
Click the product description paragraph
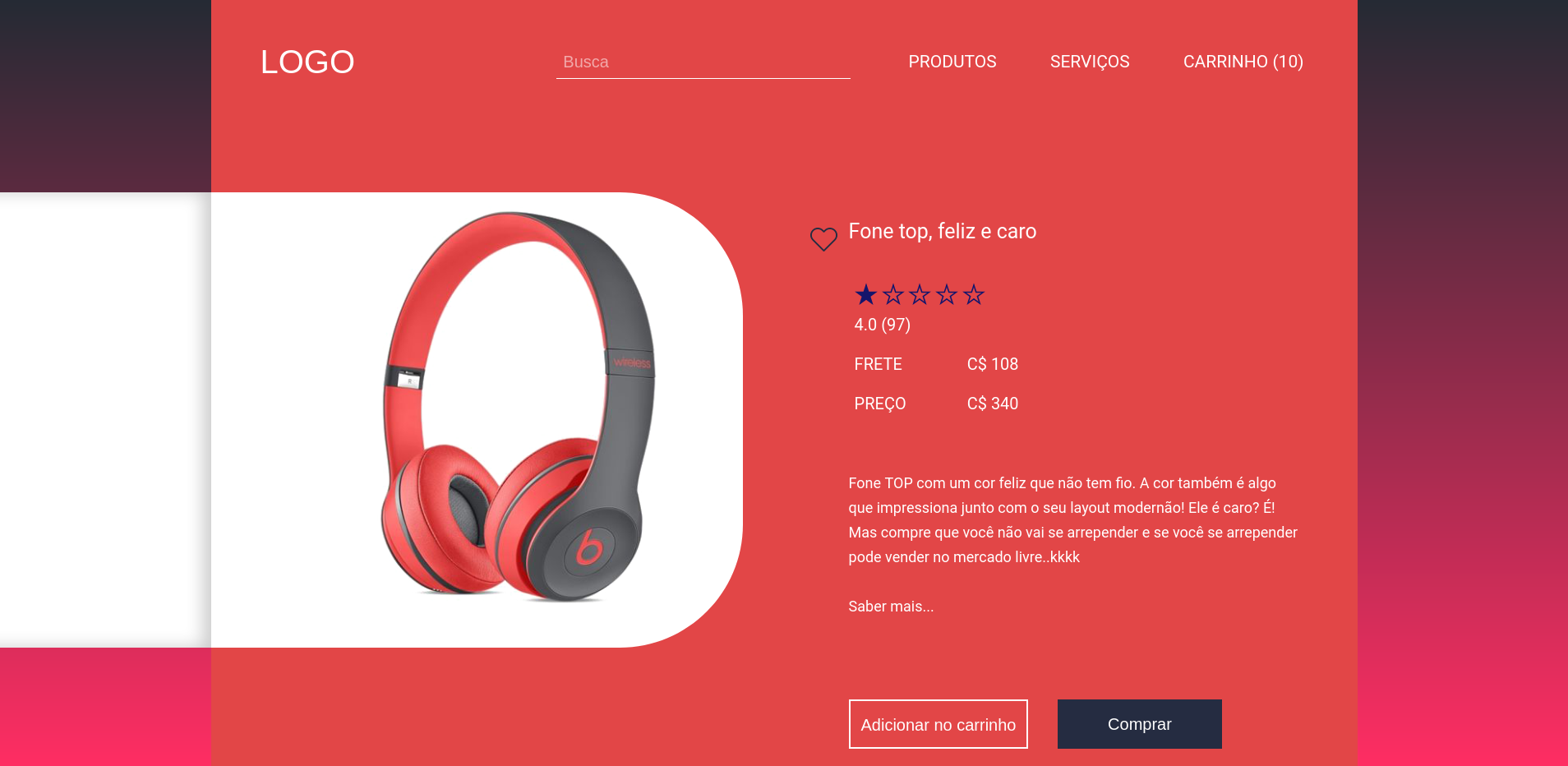tap(1072, 520)
